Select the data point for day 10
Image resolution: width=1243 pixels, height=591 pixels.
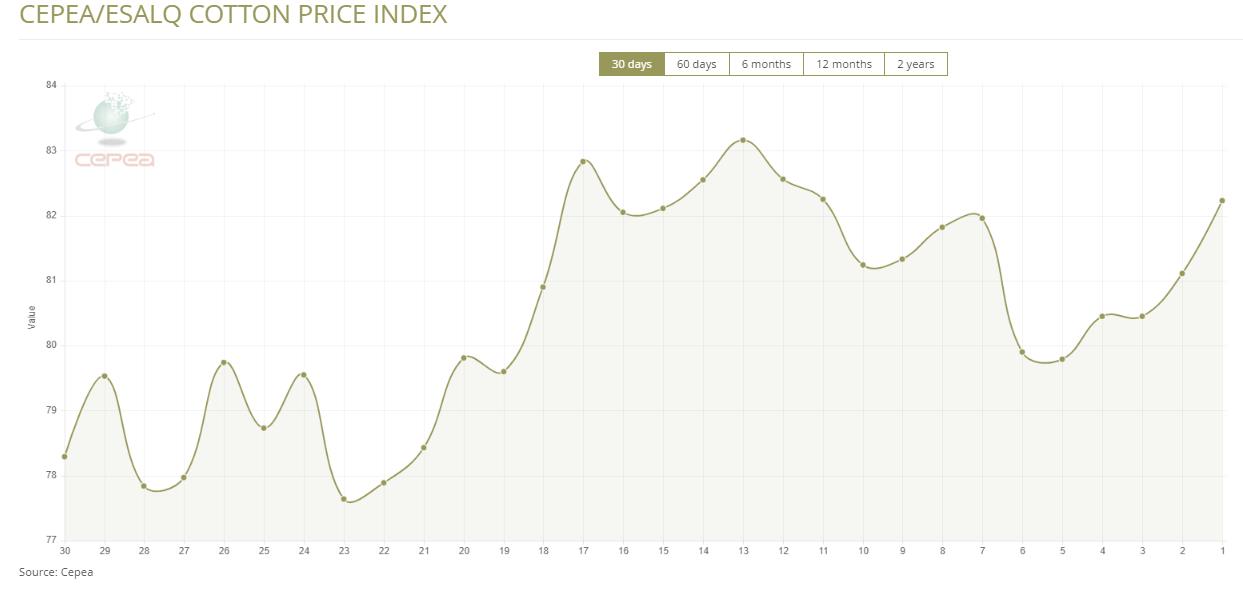point(863,265)
